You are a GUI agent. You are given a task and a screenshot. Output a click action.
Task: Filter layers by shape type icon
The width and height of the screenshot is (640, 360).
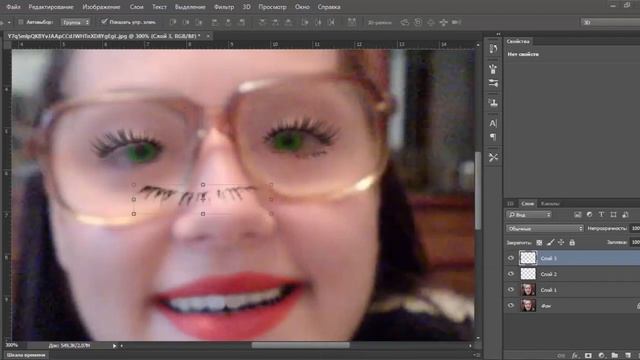point(613,215)
